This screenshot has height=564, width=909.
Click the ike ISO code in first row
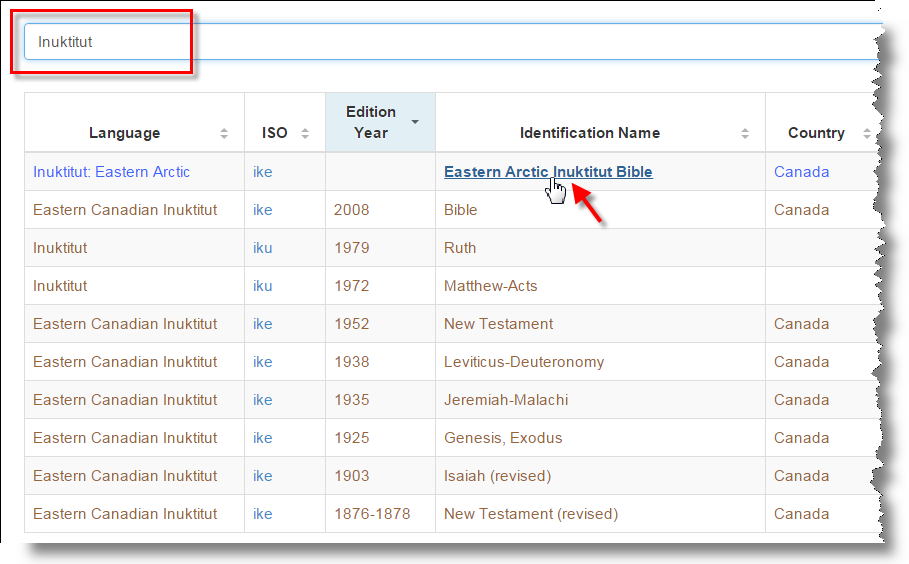tap(262, 172)
